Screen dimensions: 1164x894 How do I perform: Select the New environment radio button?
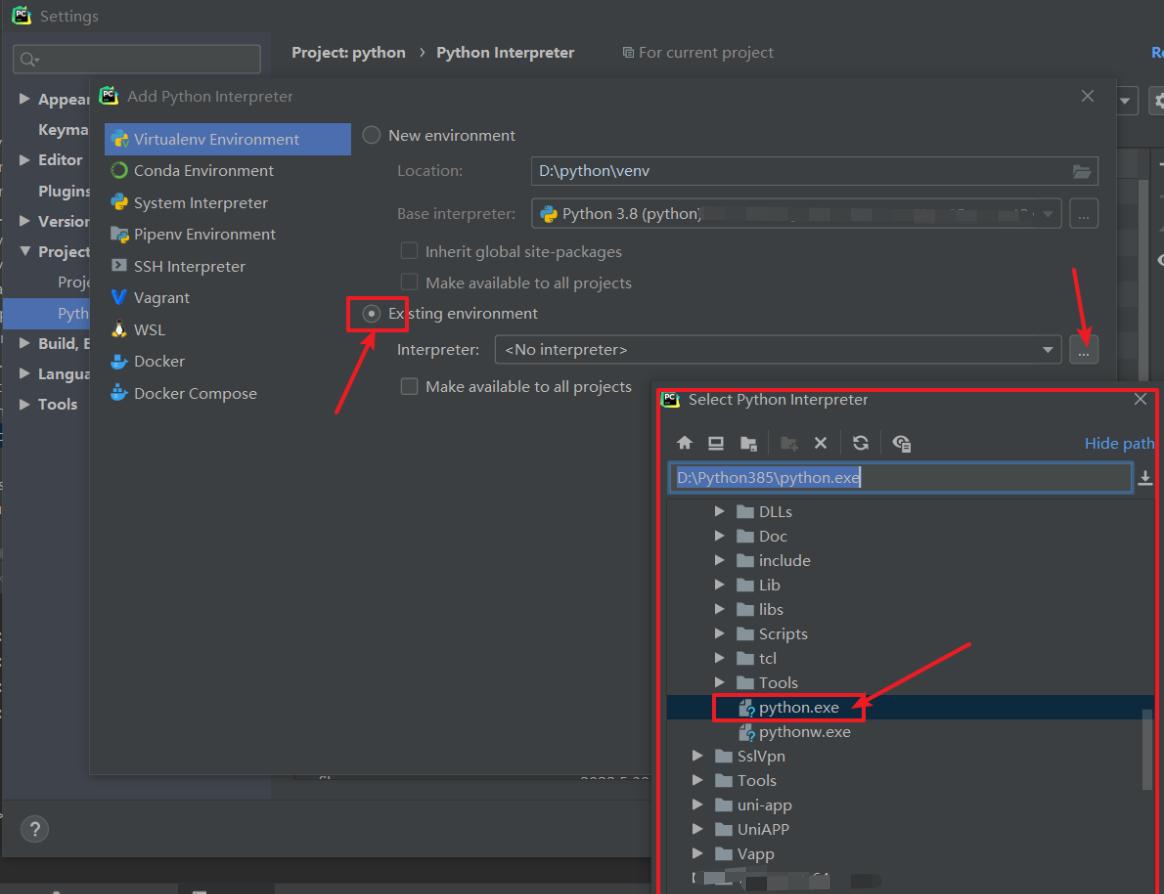pyautogui.click(x=371, y=135)
